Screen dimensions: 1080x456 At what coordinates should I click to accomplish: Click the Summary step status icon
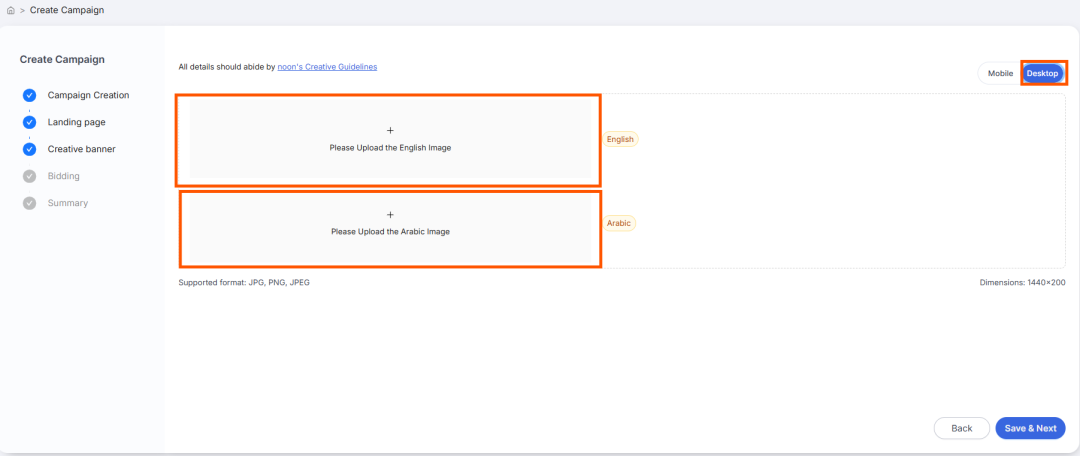tap(29, 203)
